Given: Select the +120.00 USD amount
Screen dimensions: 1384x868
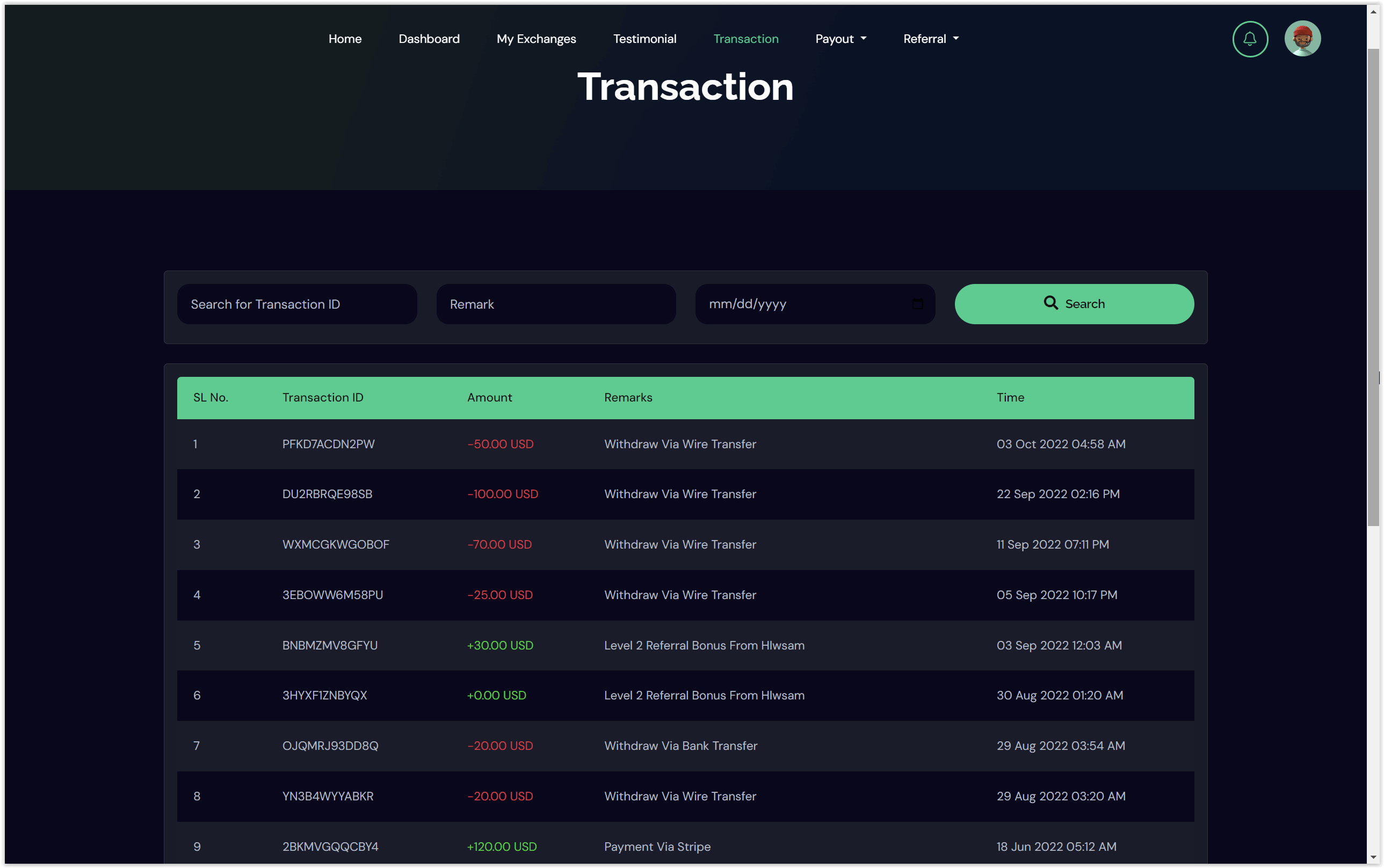Looking at the screenshot, I should (501, 846).
